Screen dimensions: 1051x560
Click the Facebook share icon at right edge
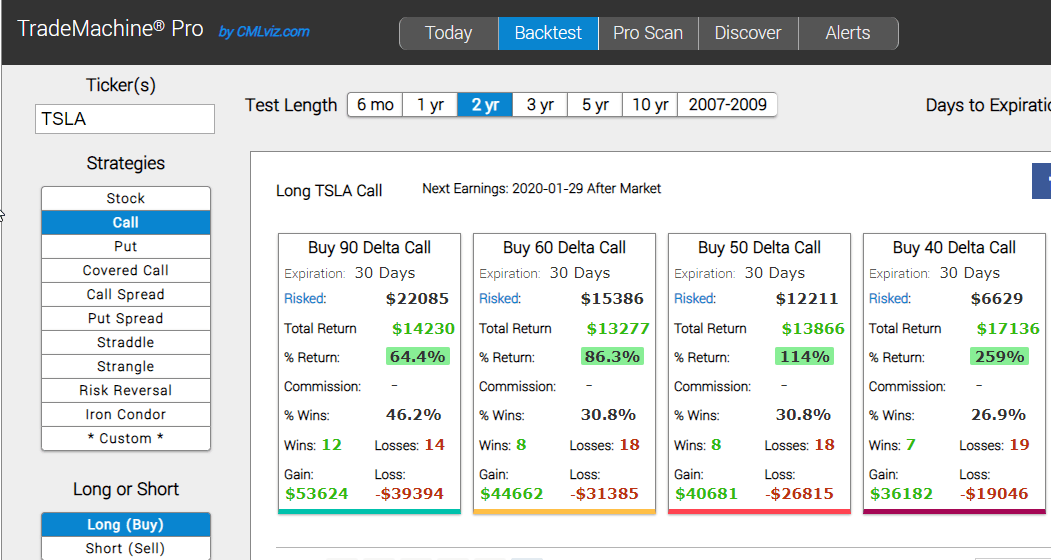pos(1042,181)
